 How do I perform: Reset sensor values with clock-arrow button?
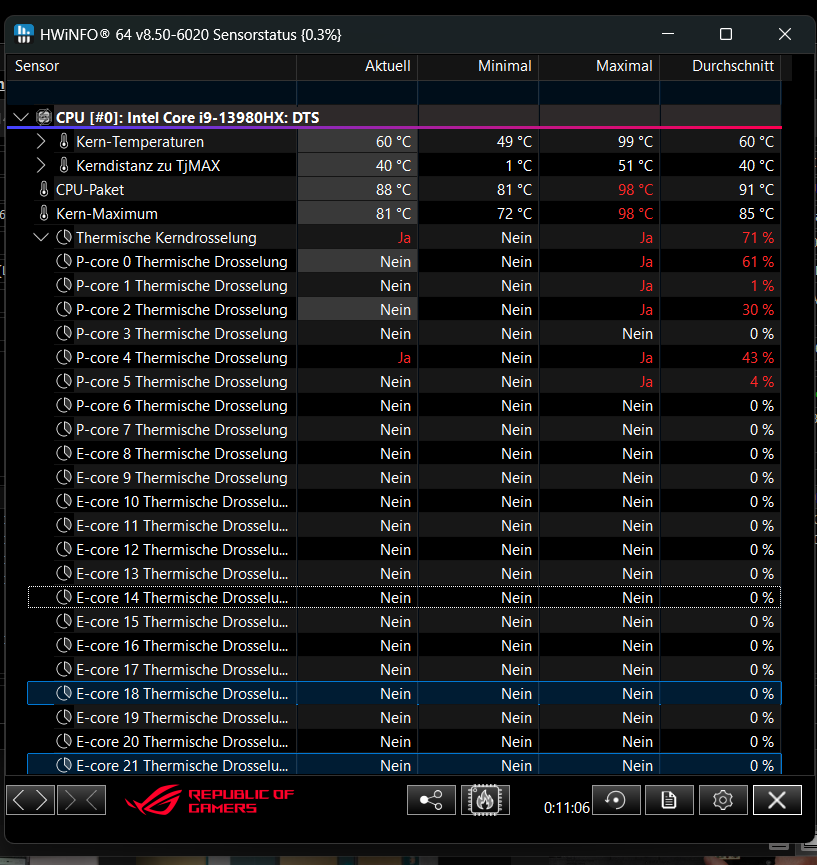(616, 800)
